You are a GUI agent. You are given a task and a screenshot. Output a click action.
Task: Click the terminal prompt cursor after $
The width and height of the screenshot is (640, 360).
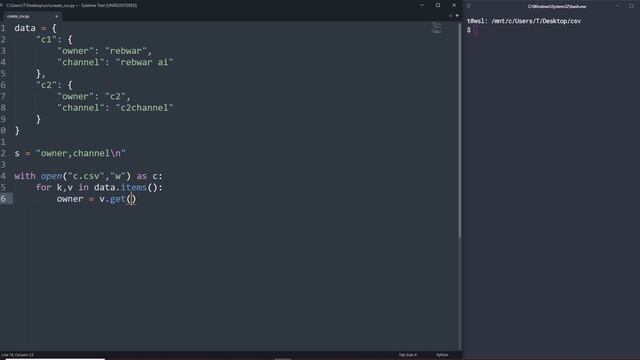(476, 30)
